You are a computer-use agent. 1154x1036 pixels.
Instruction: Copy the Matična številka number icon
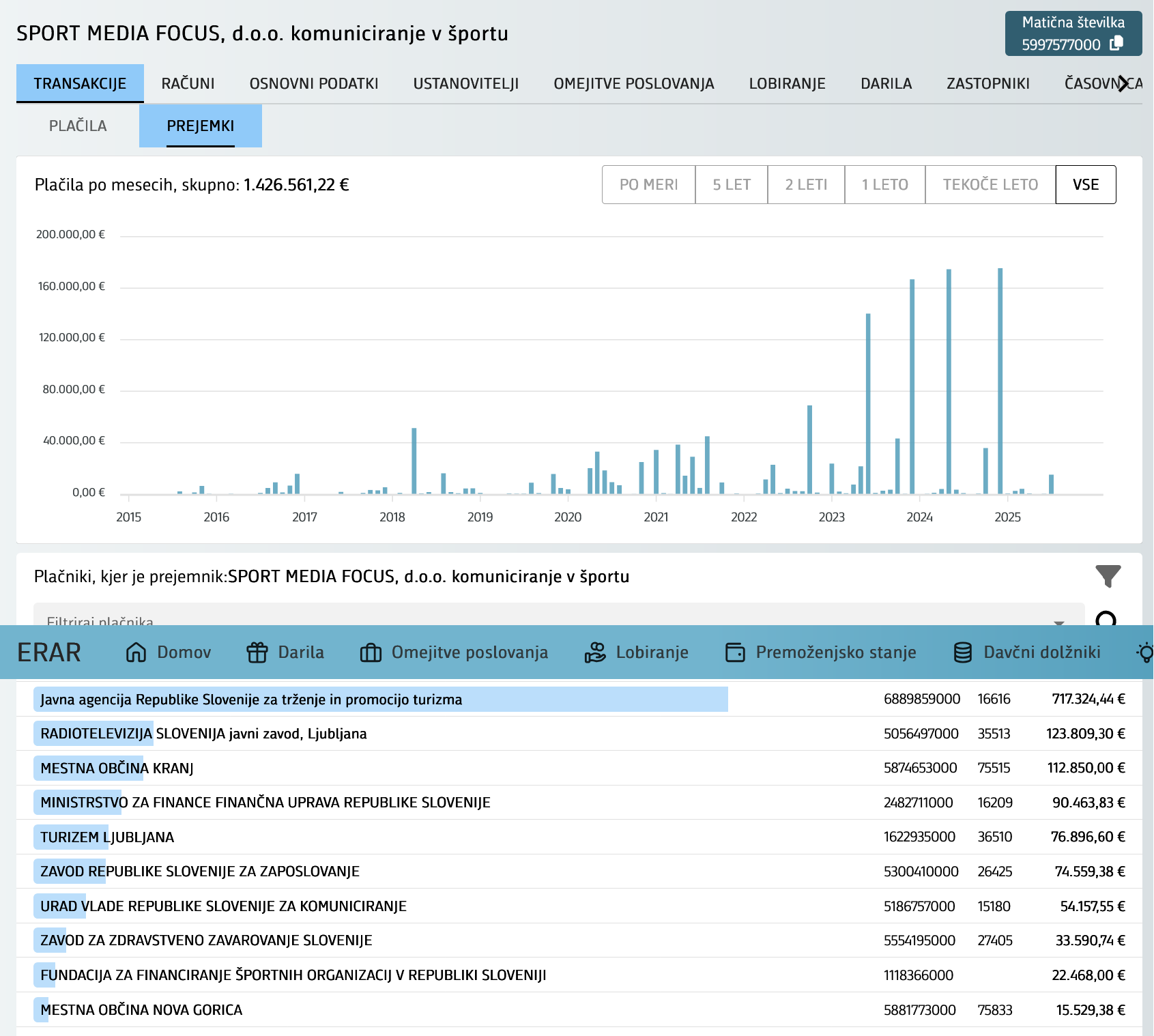(1116, 43)
